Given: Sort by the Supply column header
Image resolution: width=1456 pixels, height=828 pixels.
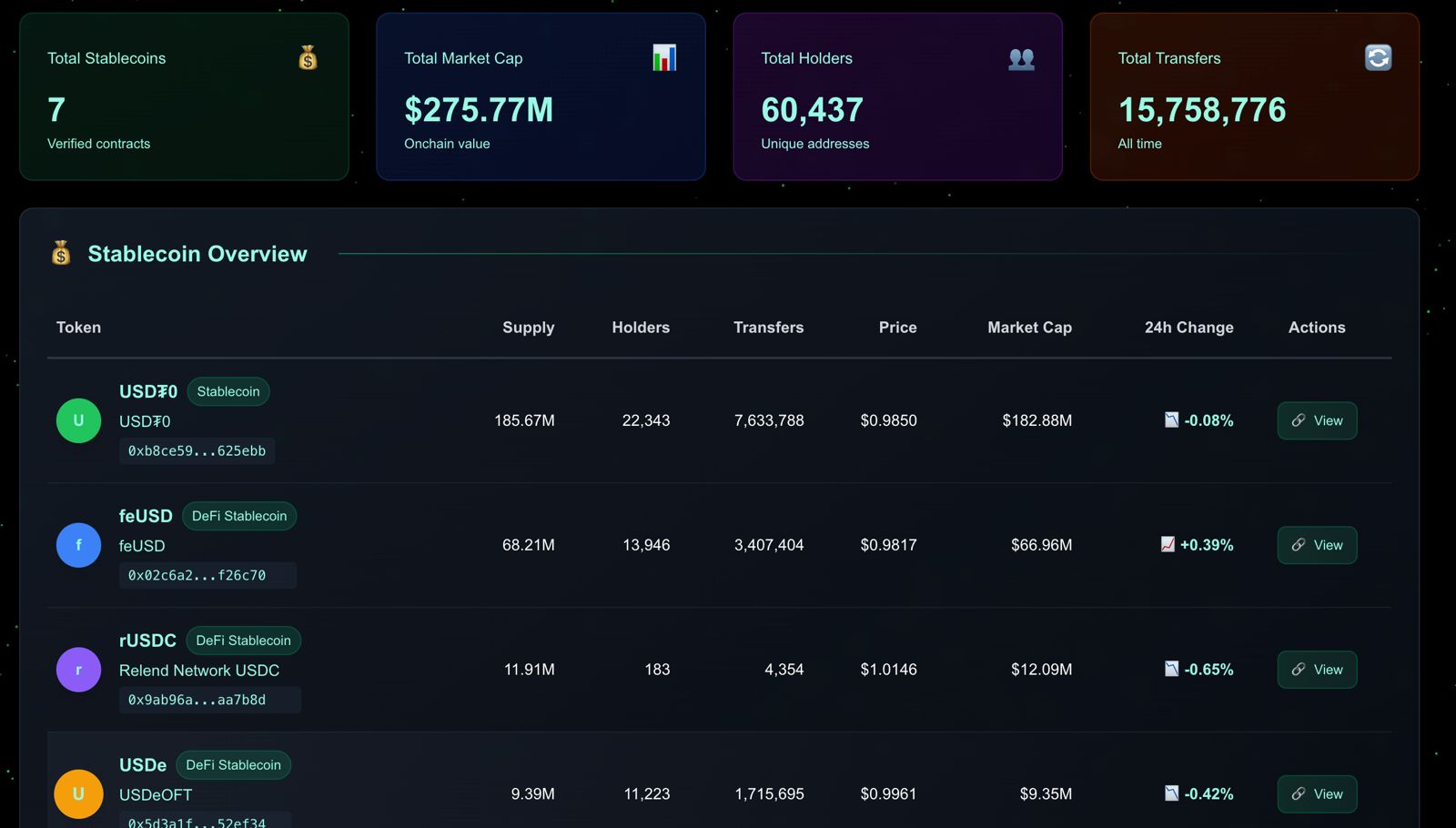Looking at the screenshot, I should point(528,328).
